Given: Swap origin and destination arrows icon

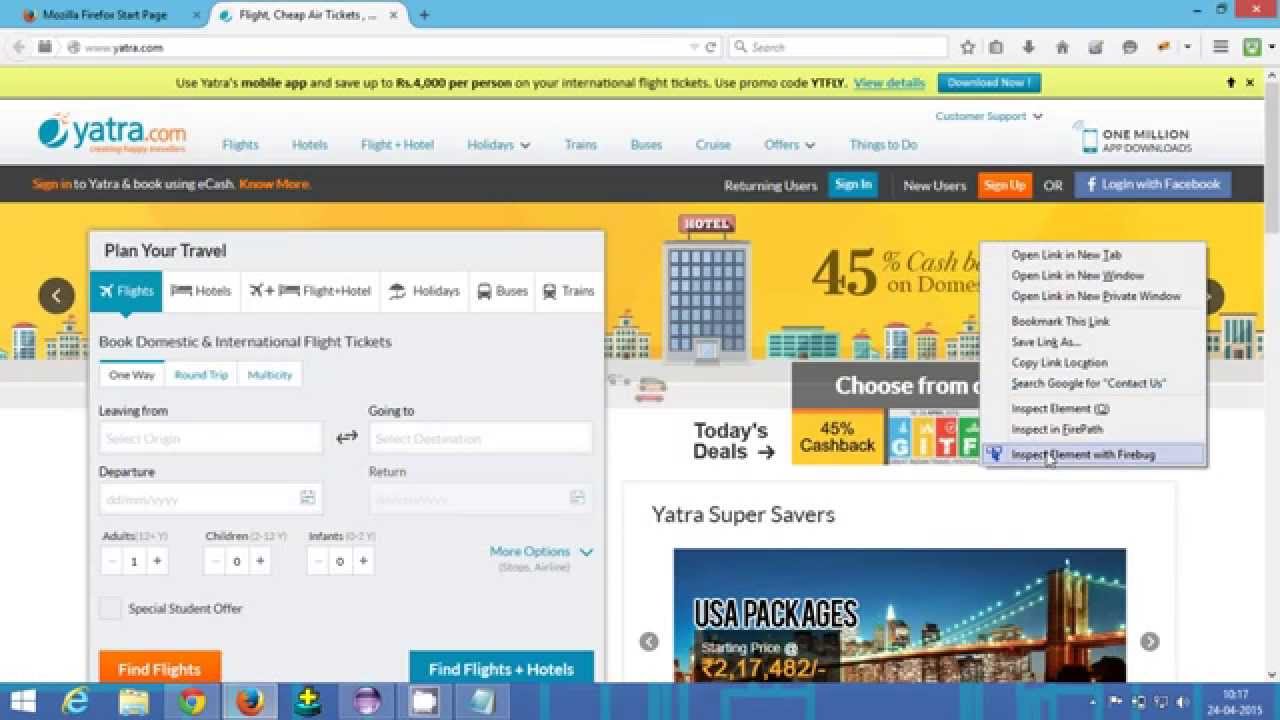Looking at the screenshot, I should point(346,437).
